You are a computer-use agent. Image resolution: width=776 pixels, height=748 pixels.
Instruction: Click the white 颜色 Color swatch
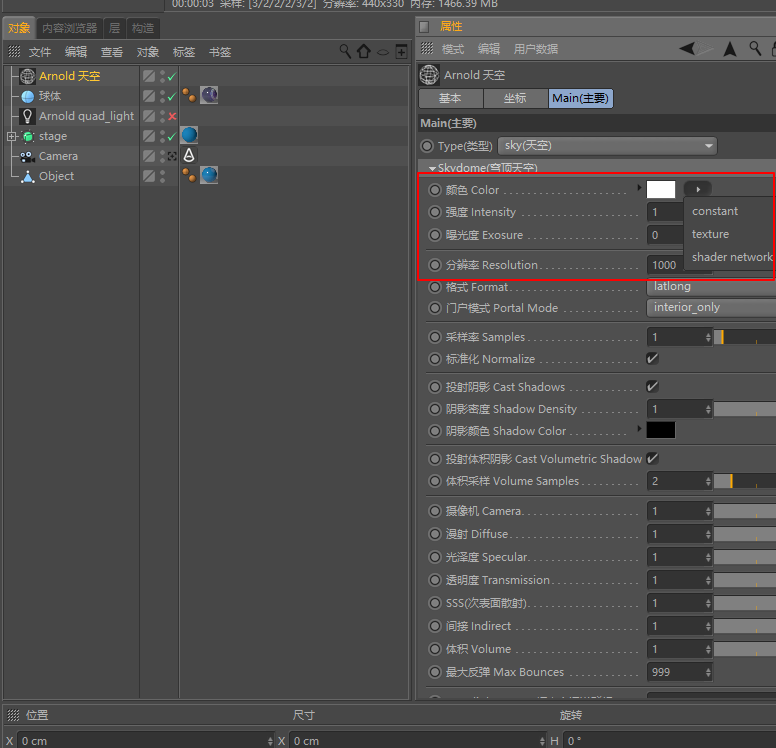(x=661, y=189)
